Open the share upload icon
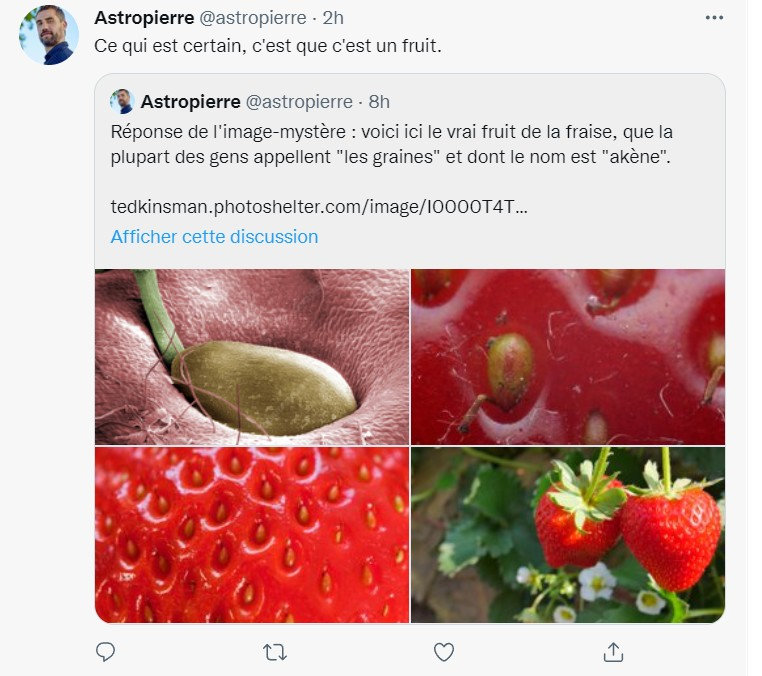The image size is (762, 676). [613, 652]
